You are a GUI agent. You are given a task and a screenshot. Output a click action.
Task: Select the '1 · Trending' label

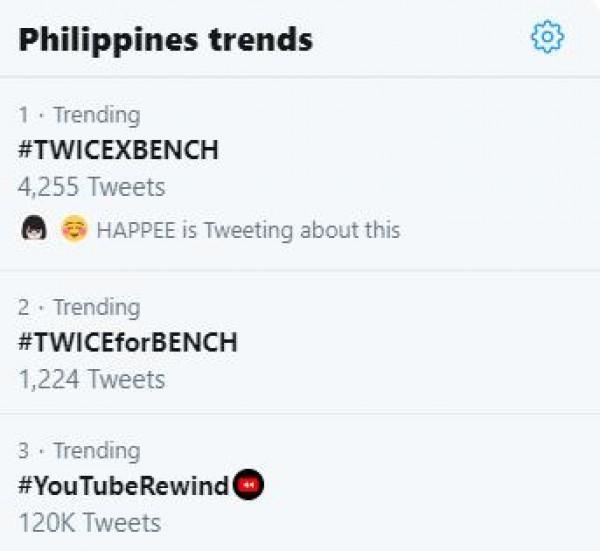point(79,114)
